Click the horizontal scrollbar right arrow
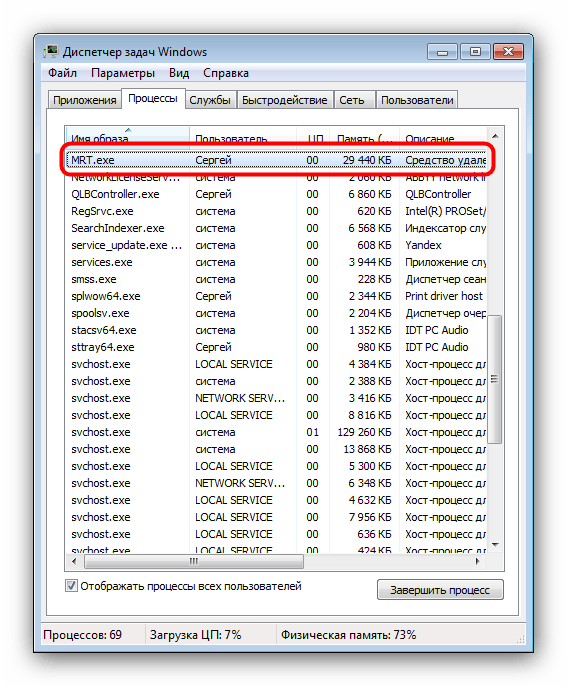567x686 pixels. (478, 561)
